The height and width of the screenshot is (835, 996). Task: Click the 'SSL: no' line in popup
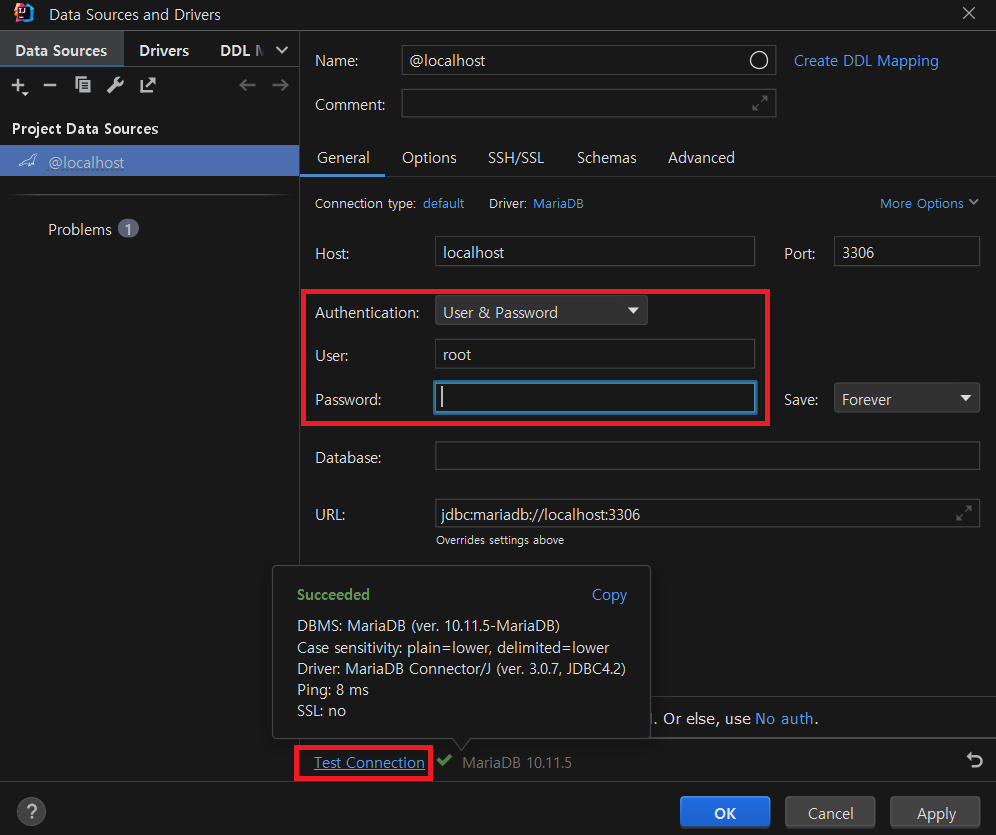click(321, 711)
